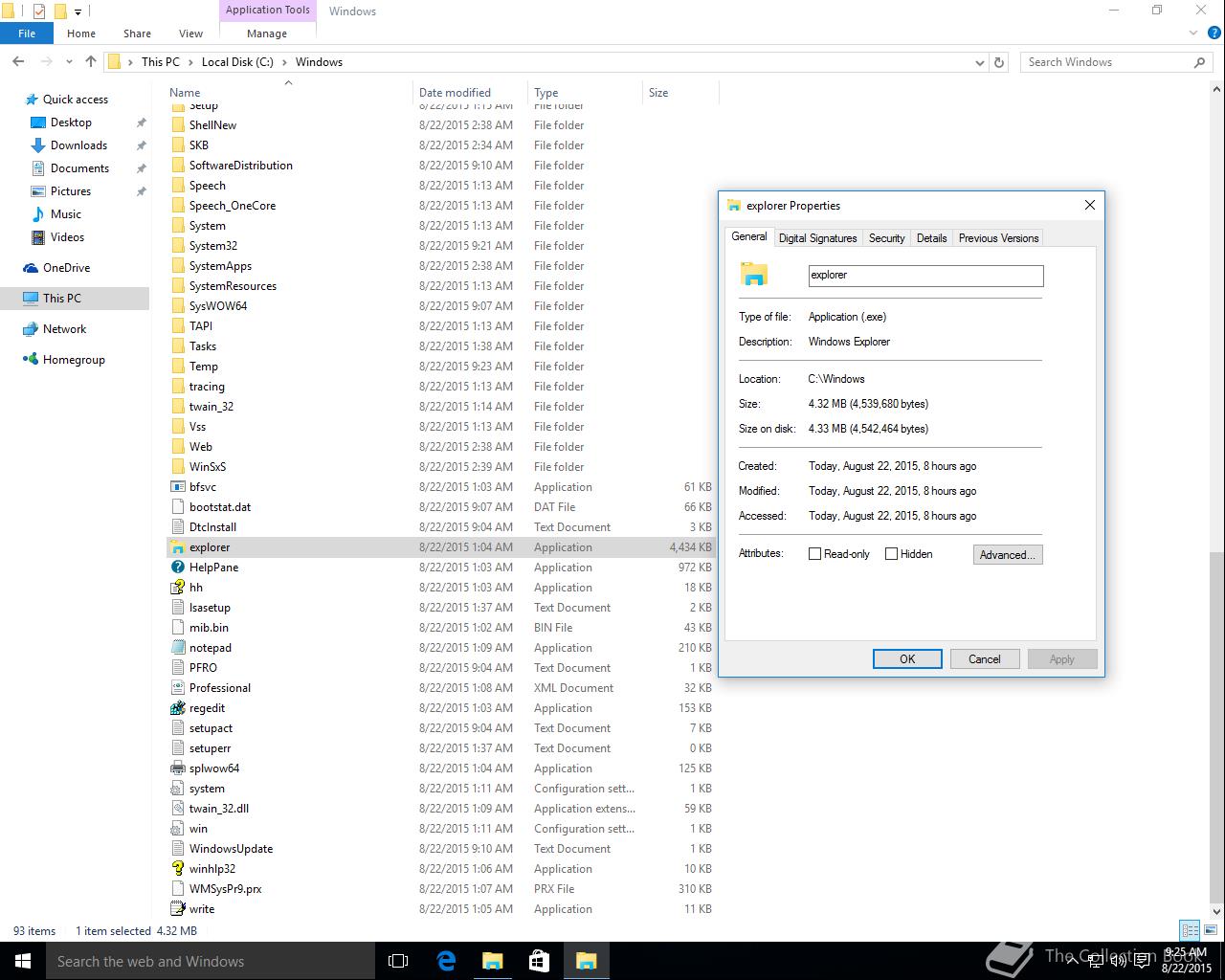Image resolution: width=1225 pixels, height=980 pixels.
Task: Go up one folder level
Action: tap(91, 61)
